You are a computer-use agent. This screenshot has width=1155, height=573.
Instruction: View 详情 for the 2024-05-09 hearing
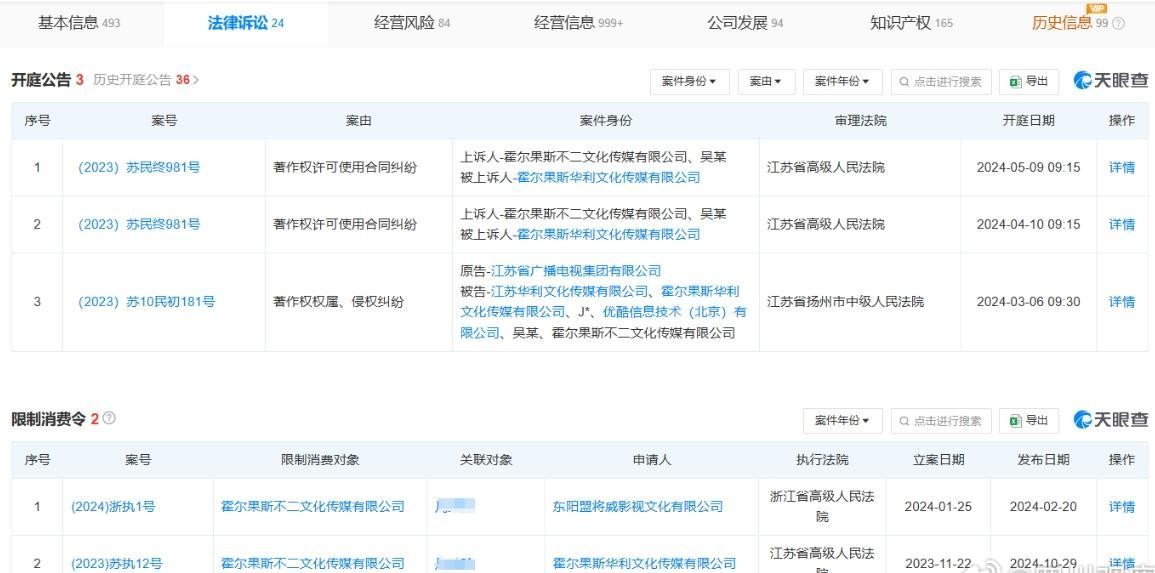point(1121,168)
